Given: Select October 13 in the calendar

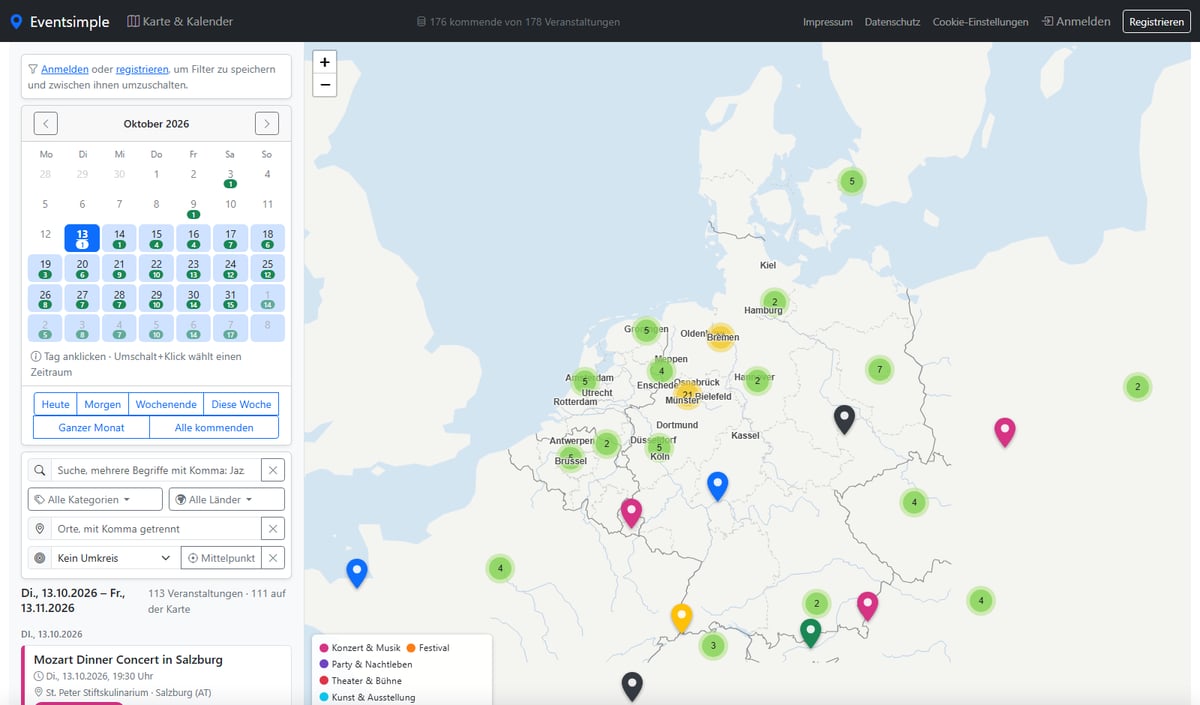Looking at the screenshot, I should (82, 238).
